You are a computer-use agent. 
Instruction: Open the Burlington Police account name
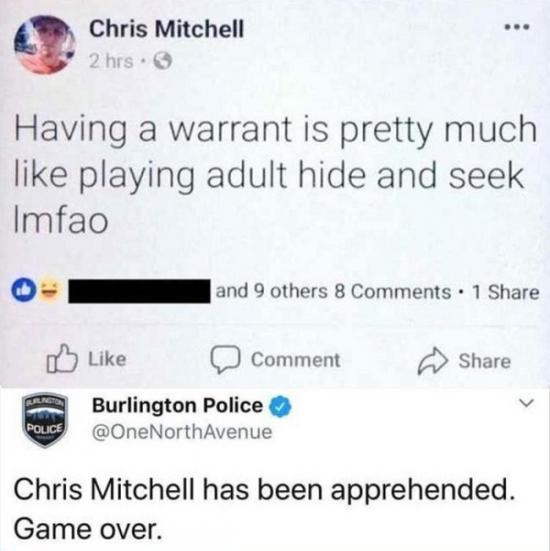tap(177, 406)
